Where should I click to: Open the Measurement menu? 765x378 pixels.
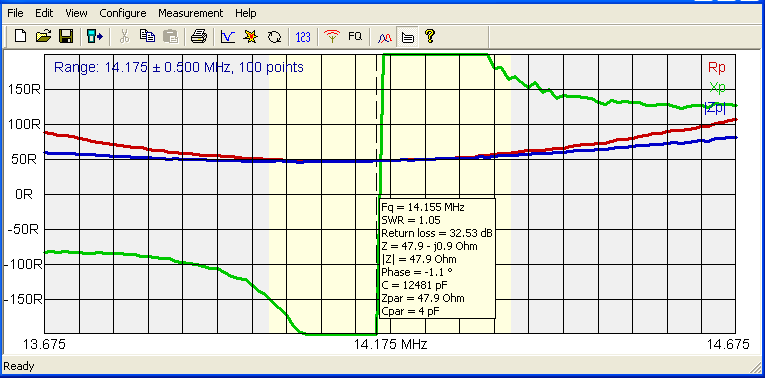click(x=190, y=13)
